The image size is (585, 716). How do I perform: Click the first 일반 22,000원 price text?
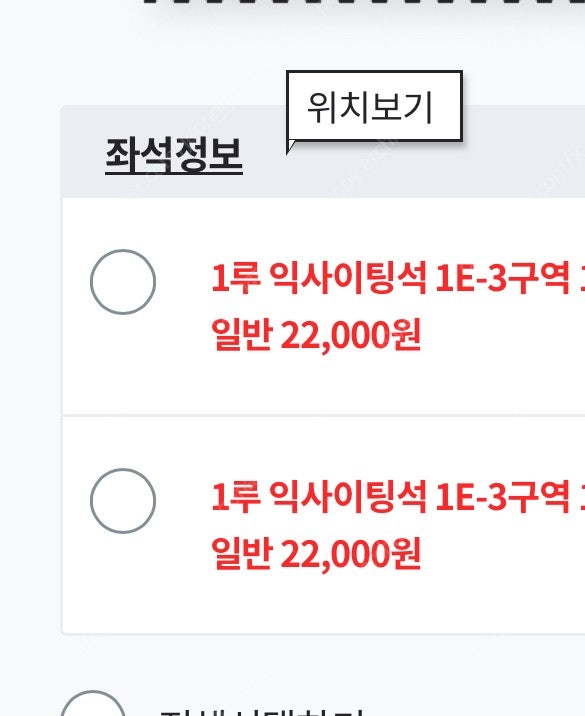(316, 335)
